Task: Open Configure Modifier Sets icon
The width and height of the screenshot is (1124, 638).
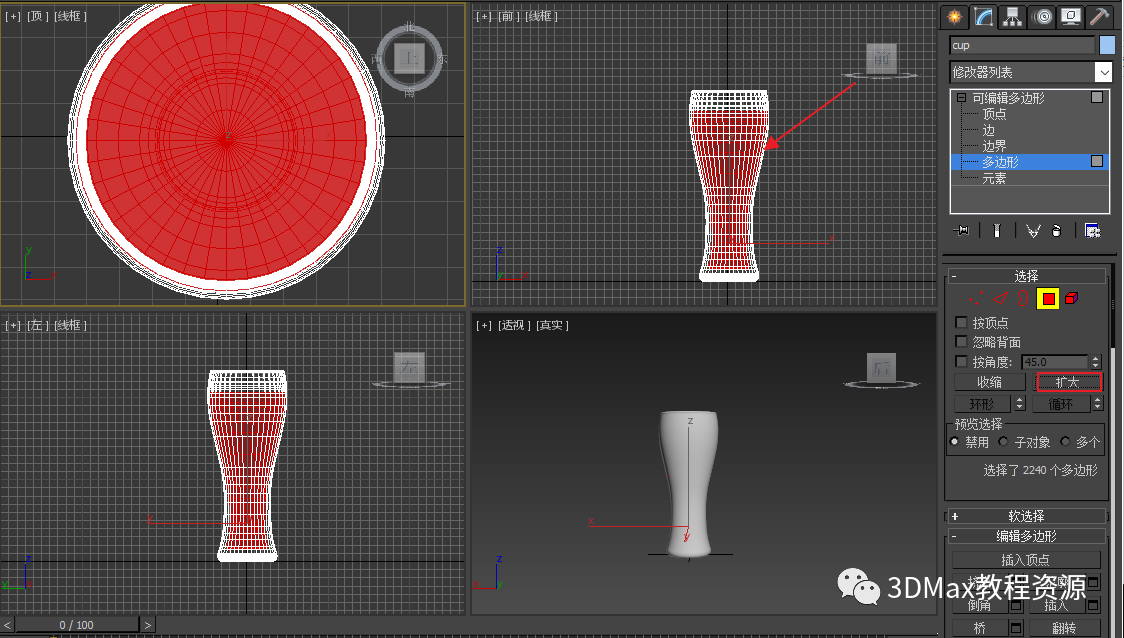Action: pyautogui.click(x=1092, y=230)
